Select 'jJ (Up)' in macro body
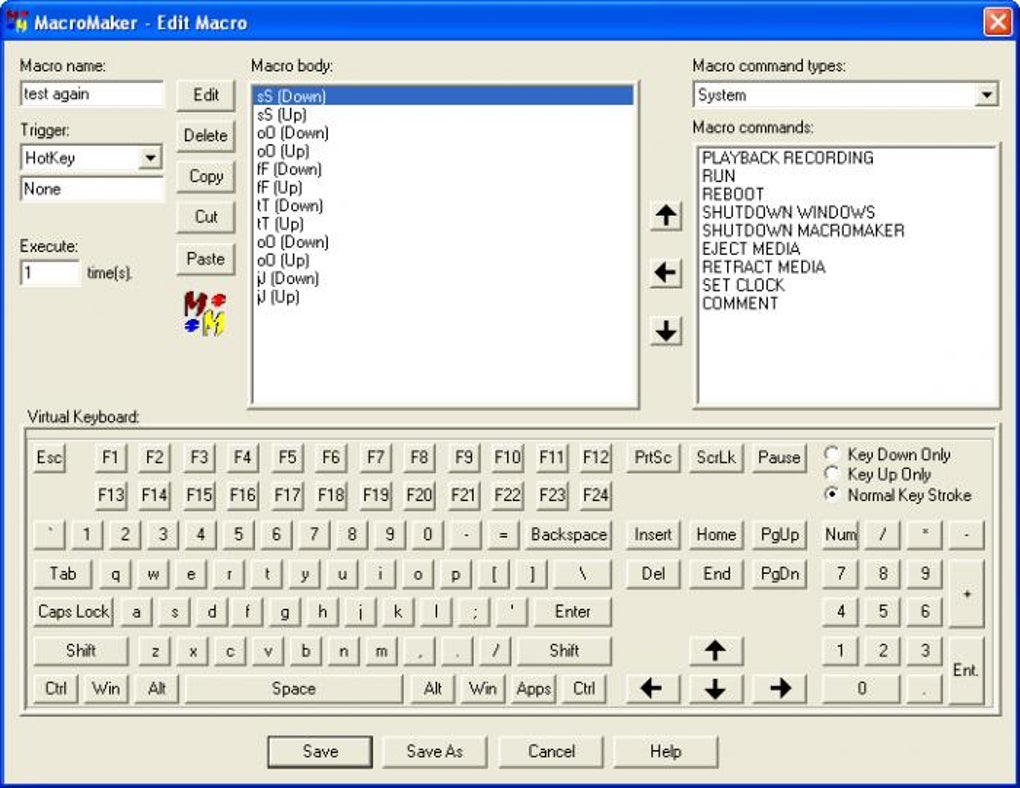 click(x=442, y=297)
